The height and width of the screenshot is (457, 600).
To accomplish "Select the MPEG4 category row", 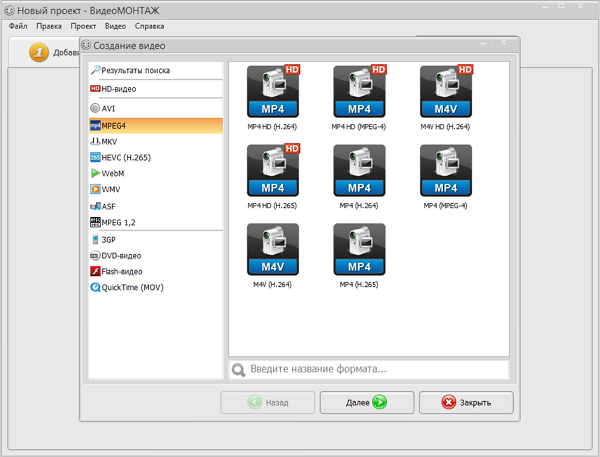I will click(x=156, y=126).
